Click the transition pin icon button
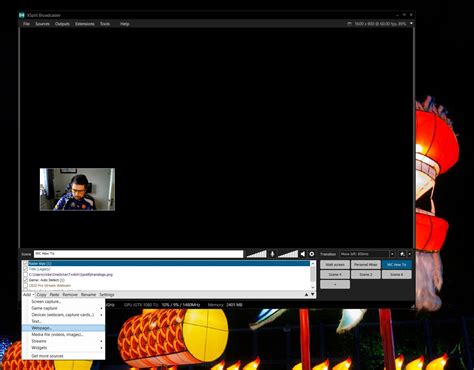This screenshot has height=370, width=474. tap(402, 254)
